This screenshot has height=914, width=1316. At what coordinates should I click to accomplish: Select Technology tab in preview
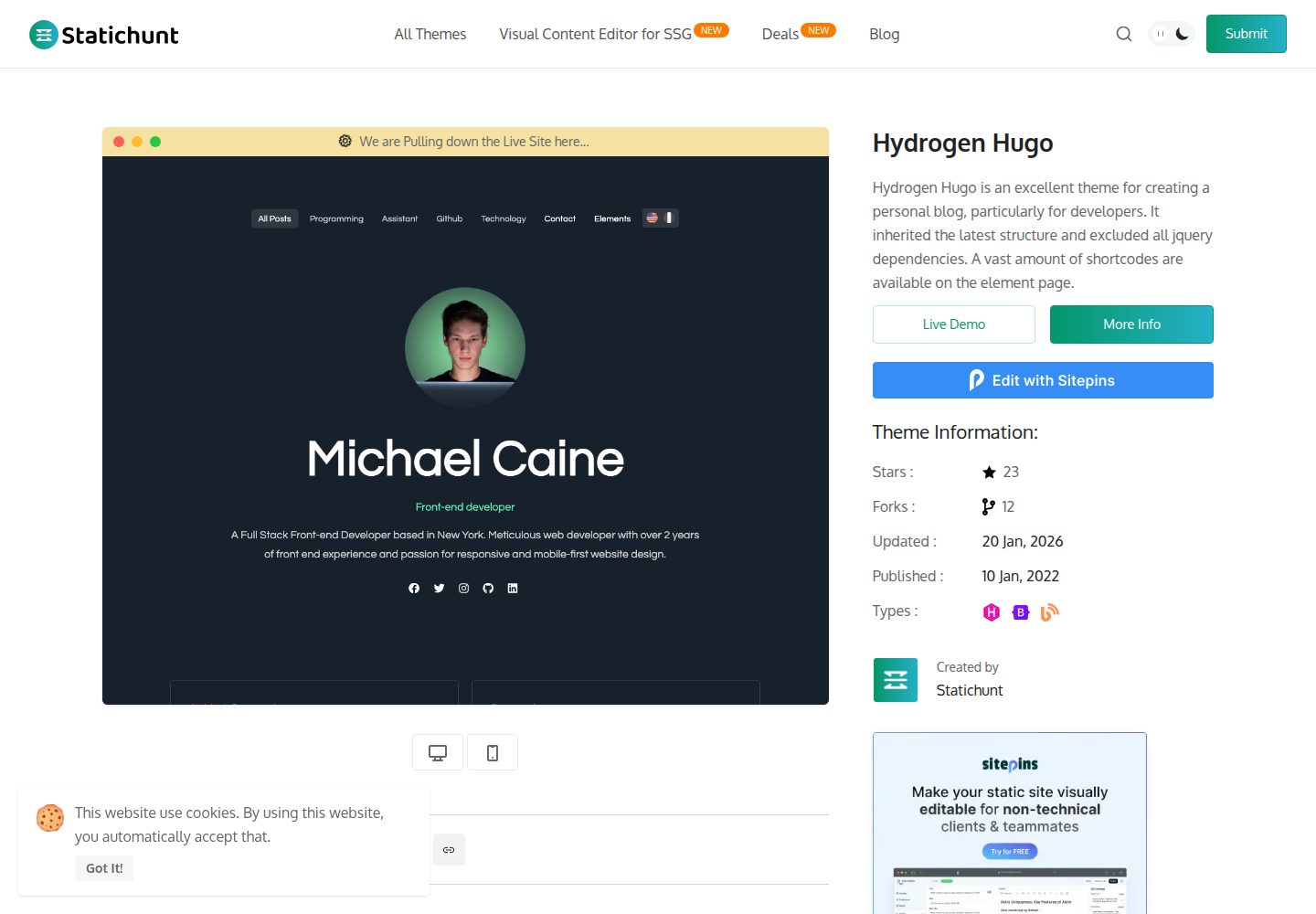[x=504, y=218]
